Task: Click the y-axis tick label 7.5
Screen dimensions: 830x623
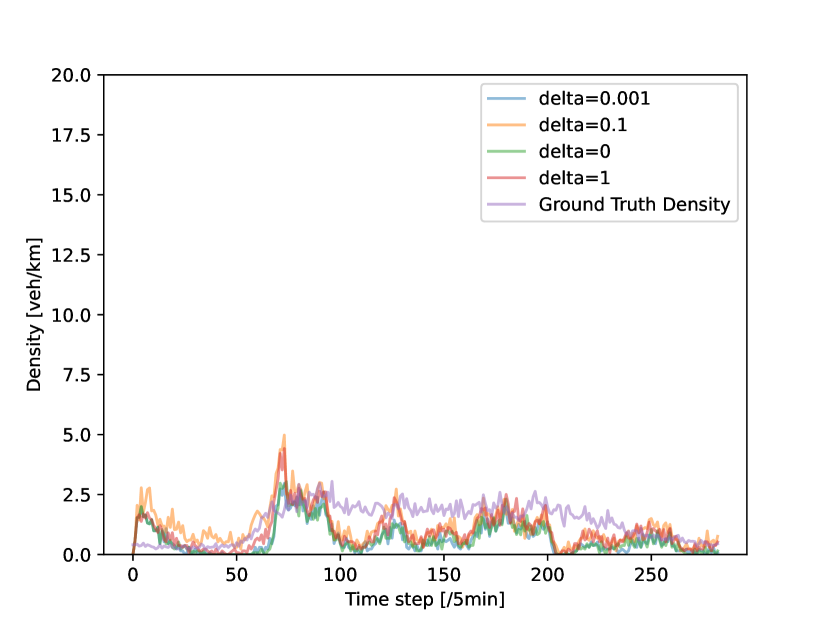Action: tap(77, 375)
